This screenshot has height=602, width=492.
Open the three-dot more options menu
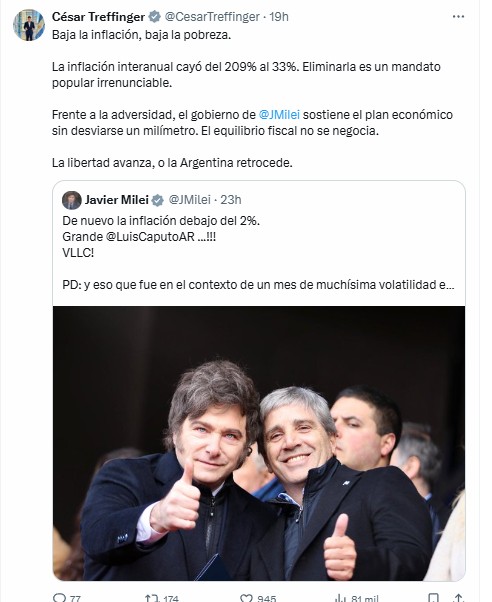click(x=458, y=17)
